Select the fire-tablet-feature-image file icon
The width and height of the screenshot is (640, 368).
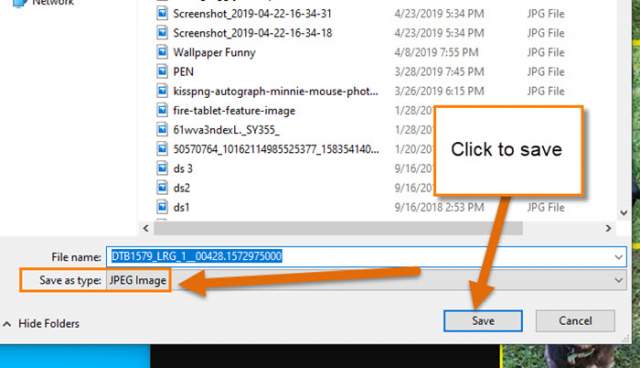point(162,110)
